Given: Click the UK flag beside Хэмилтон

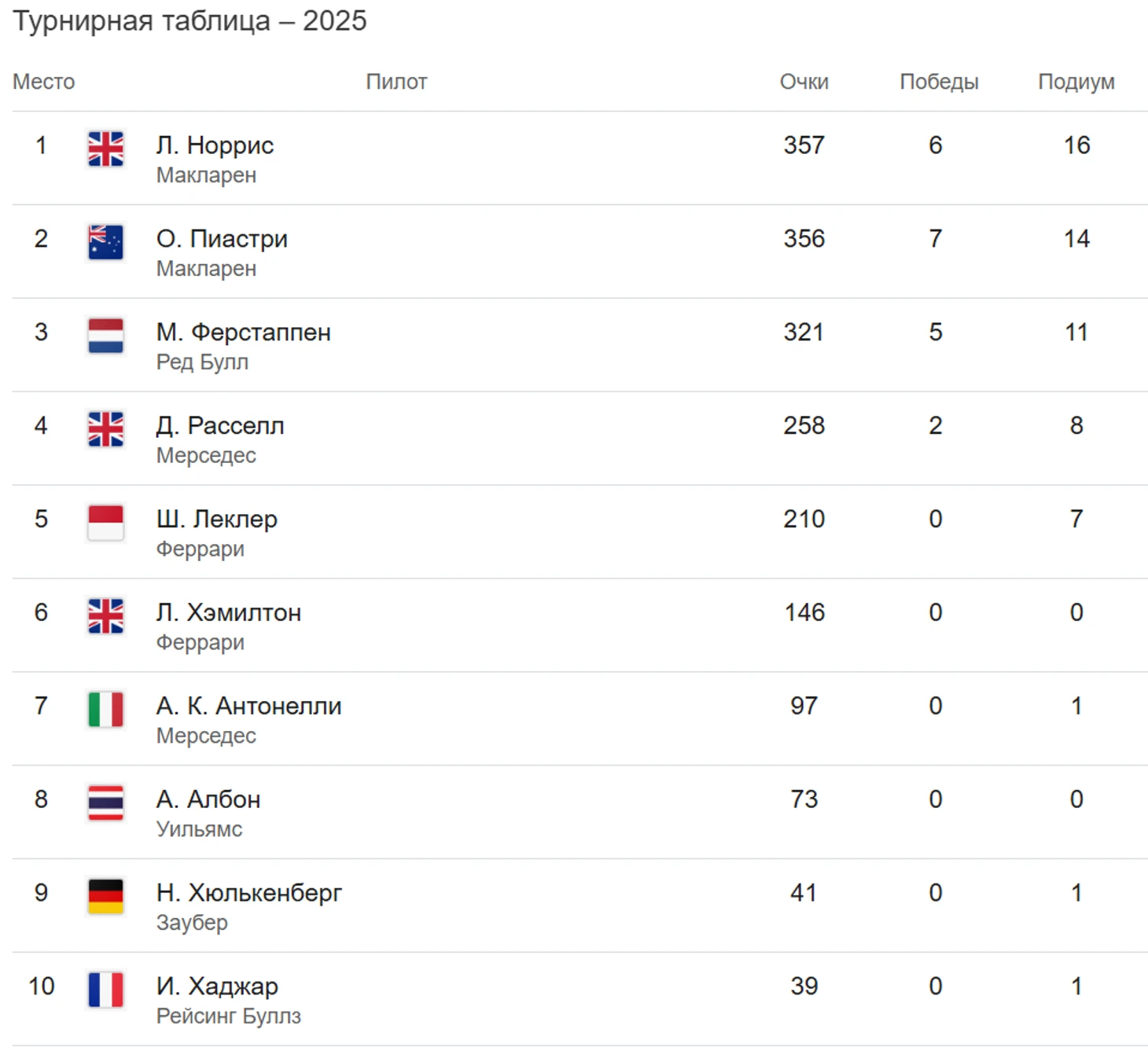Looking at the screenshot, I should coord(105,616).
